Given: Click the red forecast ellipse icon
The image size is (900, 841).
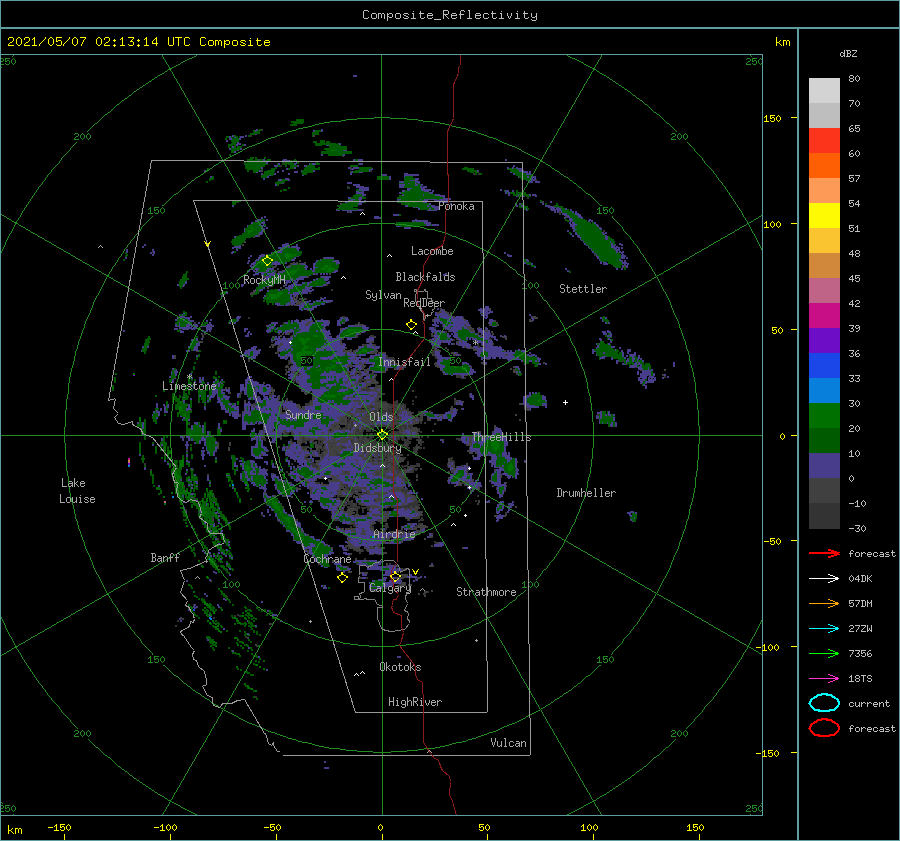Looking at the screenshot, I should [824, 728].
